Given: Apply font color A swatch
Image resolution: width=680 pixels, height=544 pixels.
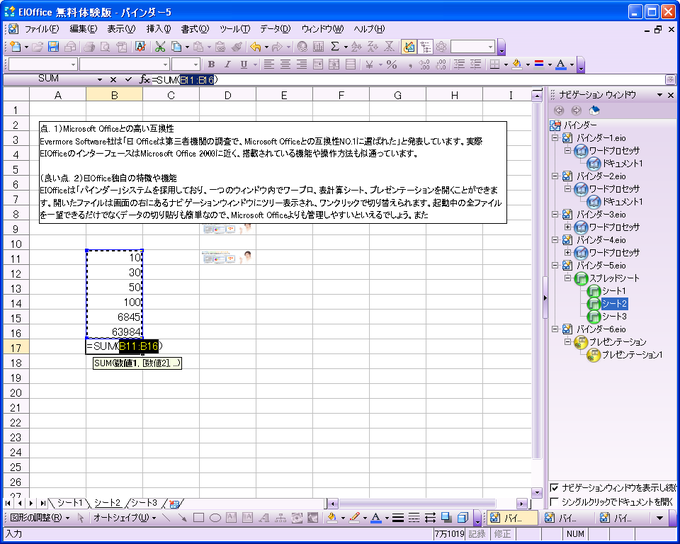Looking at the screenshot, I should click(561, 65).
